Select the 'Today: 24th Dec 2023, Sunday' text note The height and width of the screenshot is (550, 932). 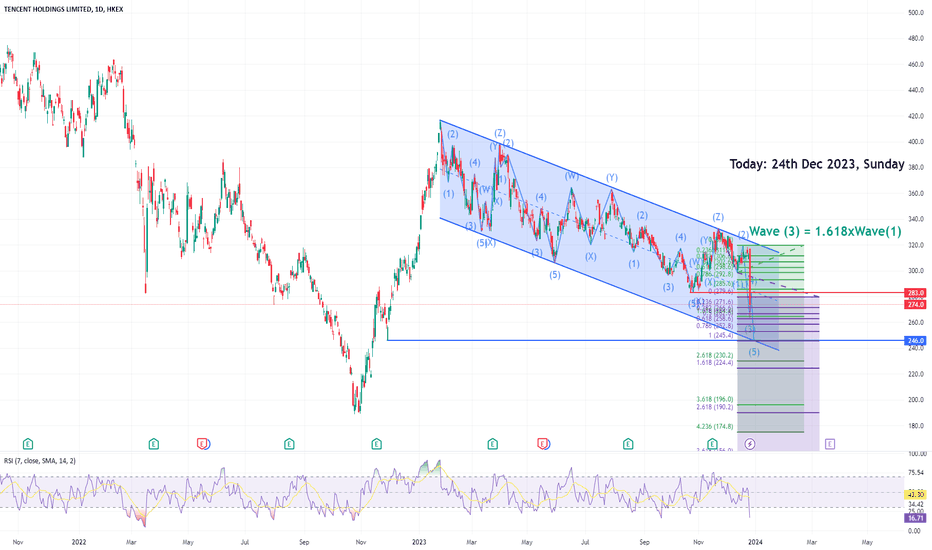point(817,164)
